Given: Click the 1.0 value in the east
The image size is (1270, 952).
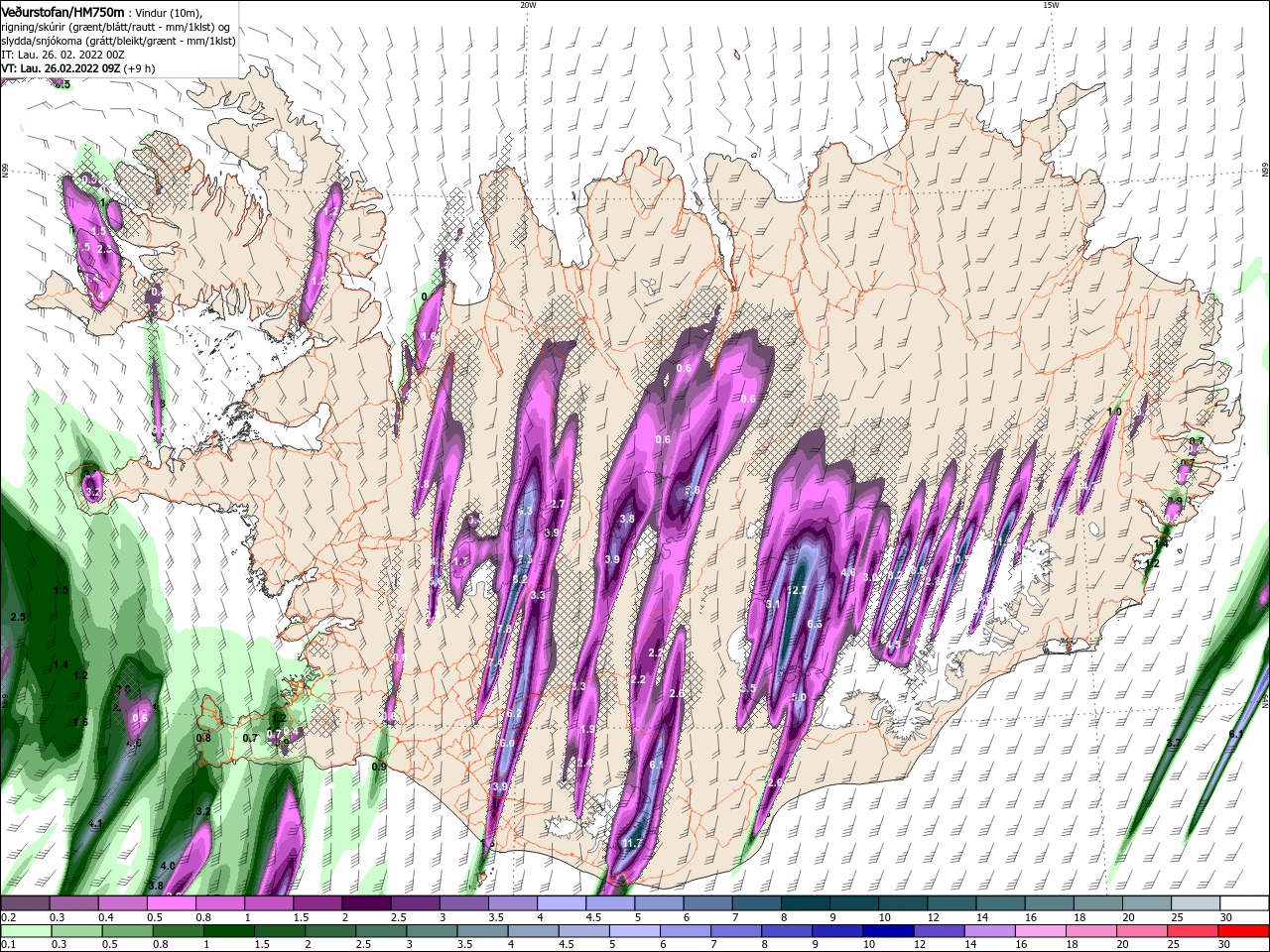Looking at the screenshot, I should [x=1114, y=412].
